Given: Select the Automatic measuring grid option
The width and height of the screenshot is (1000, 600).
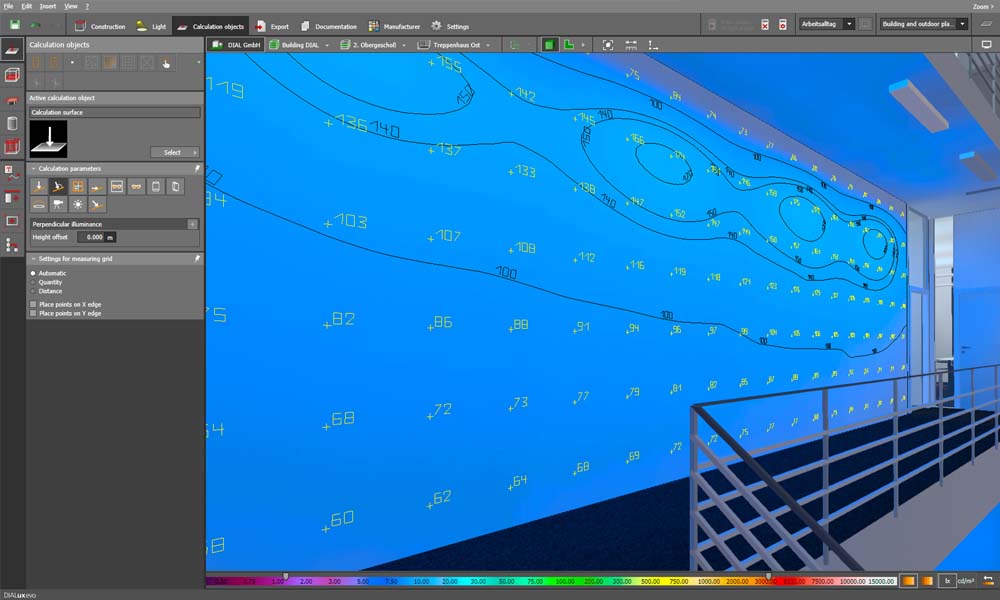Looking at the screenshot, I should [33, 273].
